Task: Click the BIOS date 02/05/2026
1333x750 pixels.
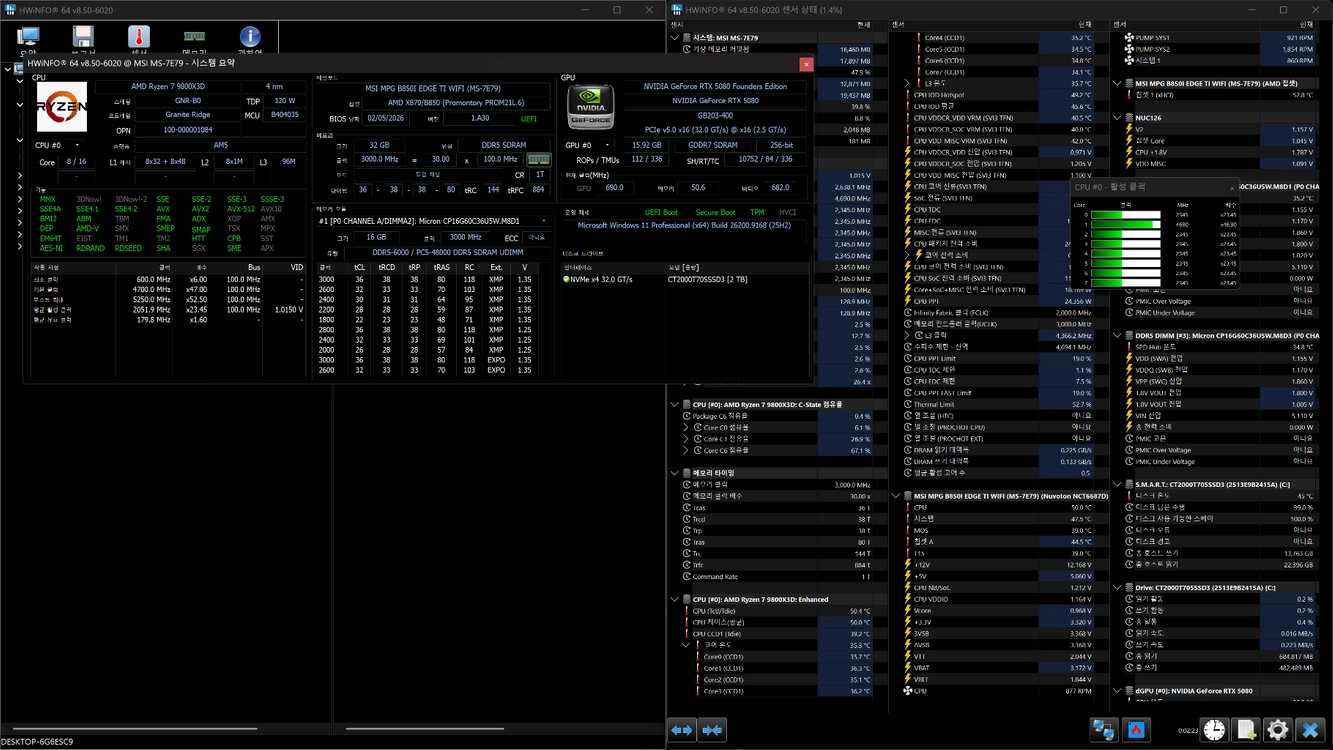Action: point(385,118)
